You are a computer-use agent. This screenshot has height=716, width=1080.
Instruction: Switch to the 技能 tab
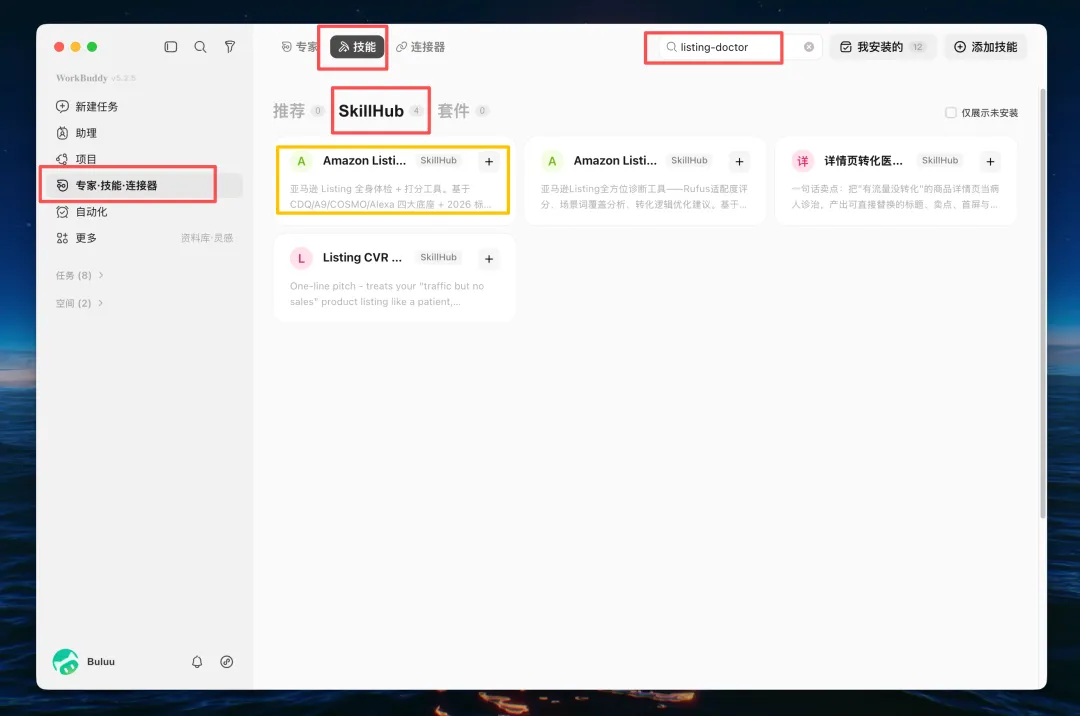click(357, 47)
